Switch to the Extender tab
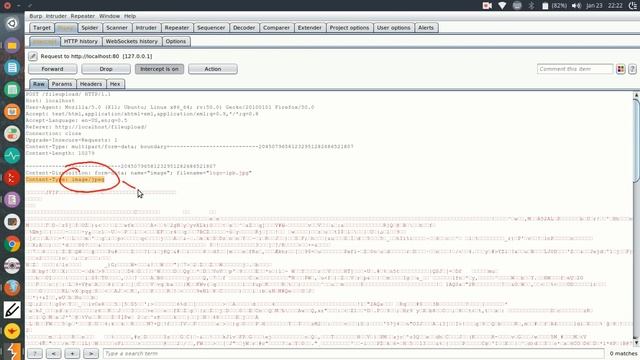Viewport: 640px width, 360px height. [309, 28]
